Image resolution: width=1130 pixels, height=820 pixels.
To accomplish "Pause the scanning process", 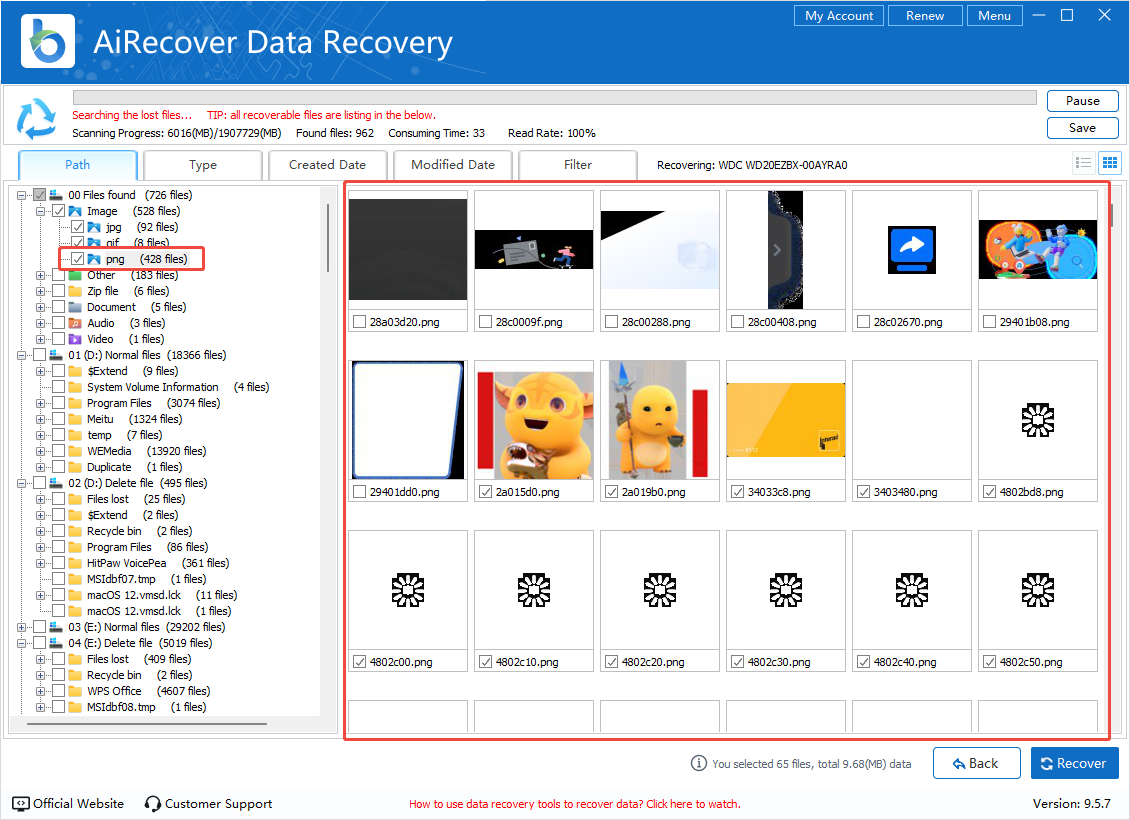I will tap(1082, 101).
